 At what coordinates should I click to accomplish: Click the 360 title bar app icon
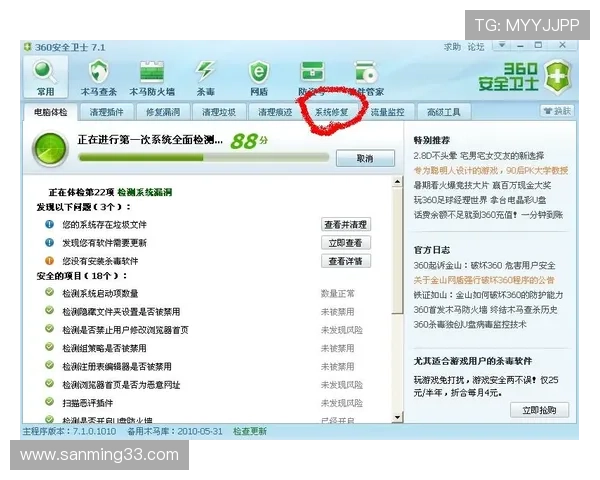click(x=27, y=47)
